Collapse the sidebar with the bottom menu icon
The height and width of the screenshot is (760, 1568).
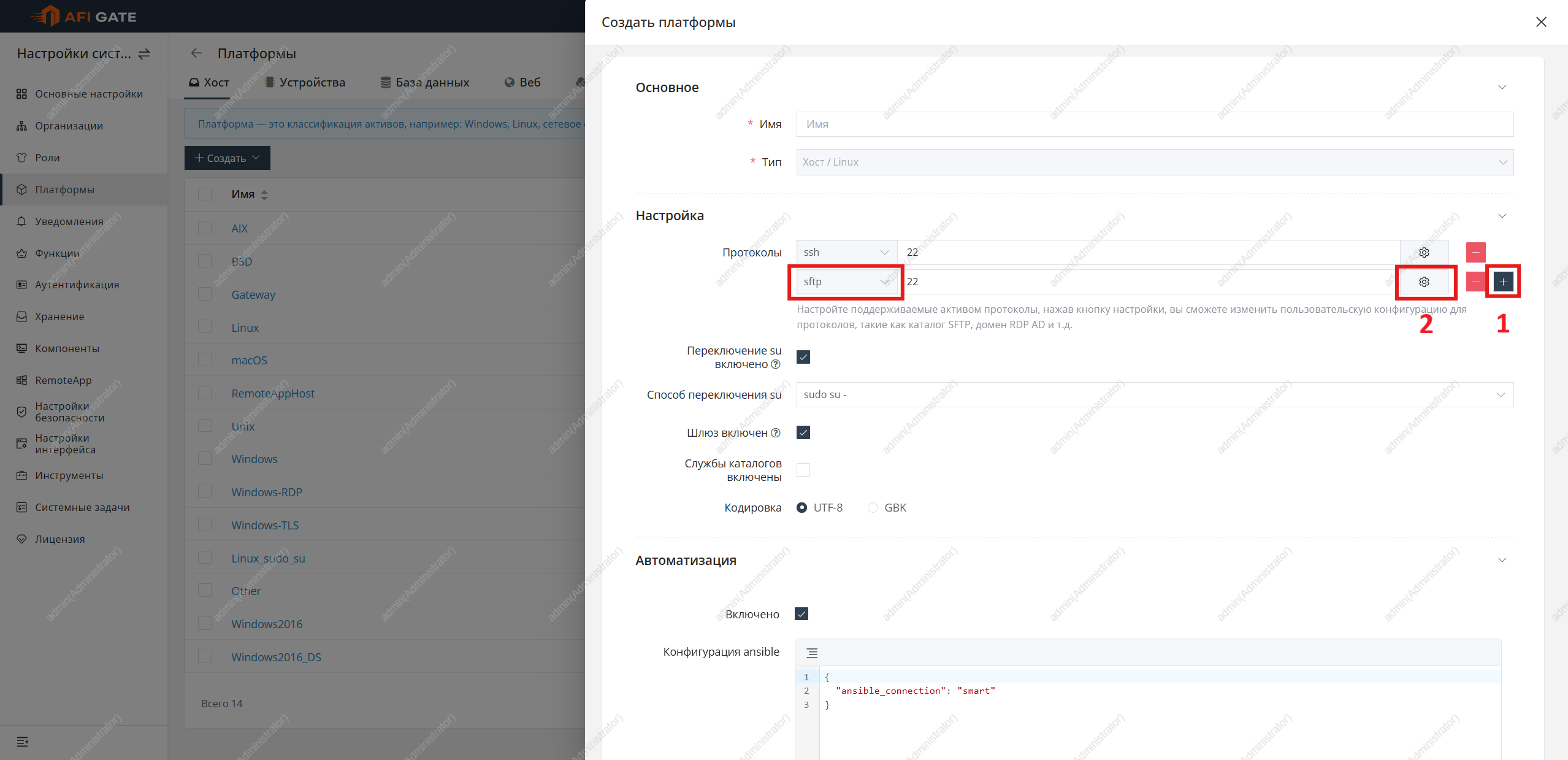click(23, 742)
